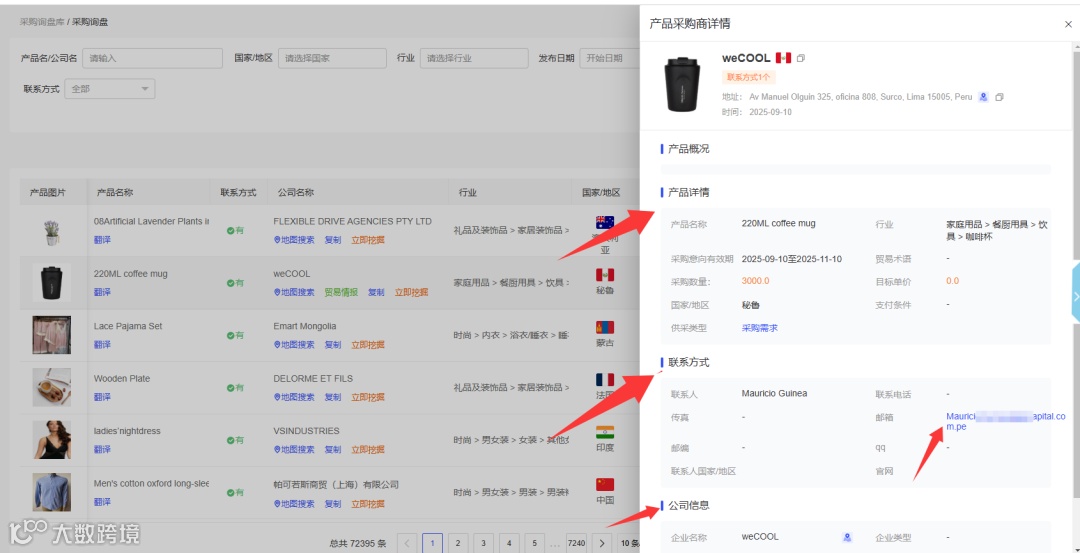
Task: Translate the Lace Pajama Set product name
Action: click(x=102, y=344)
